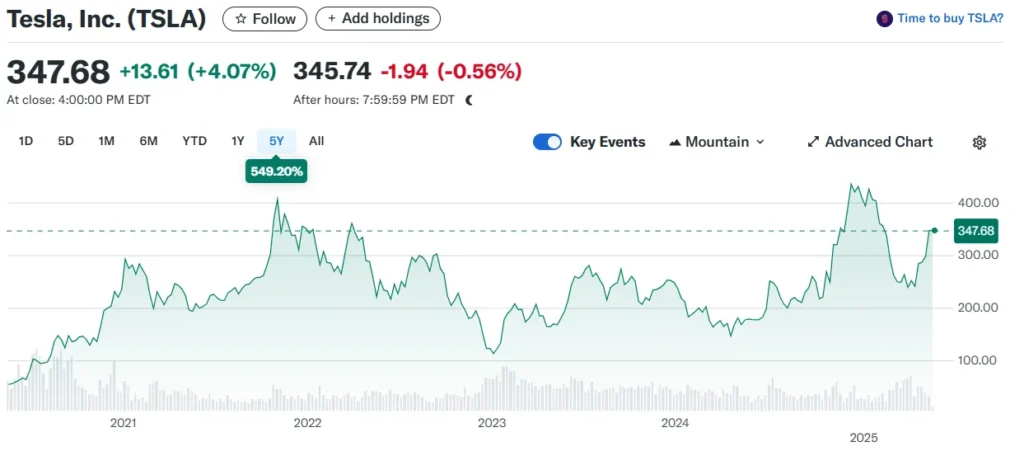Select the 1D time range
1024x451 pixels.
(25, 141)
